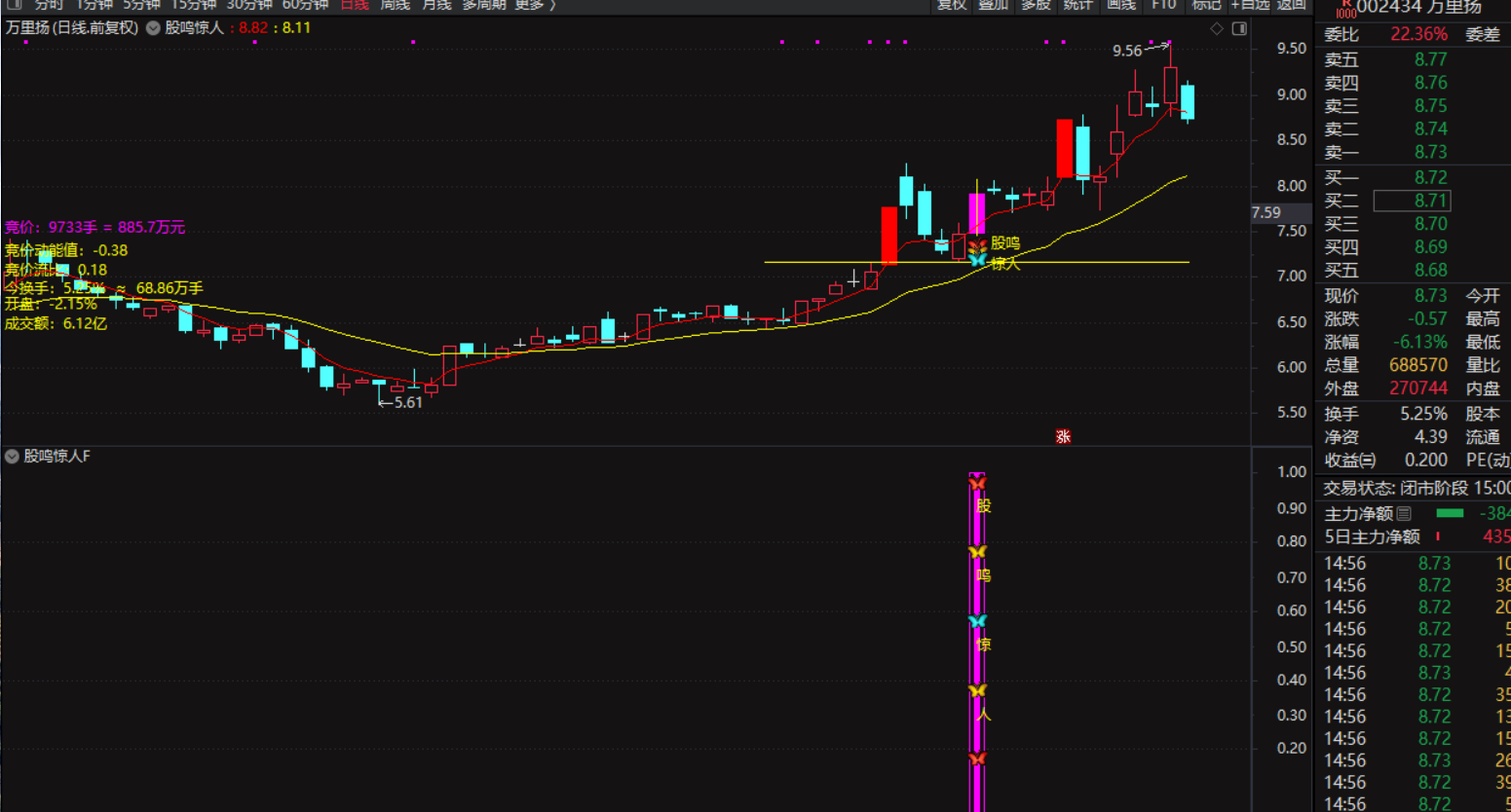1511x812 pixels.
Task: Expand the 更多 timeframe options
Action: tap(535, 5)
